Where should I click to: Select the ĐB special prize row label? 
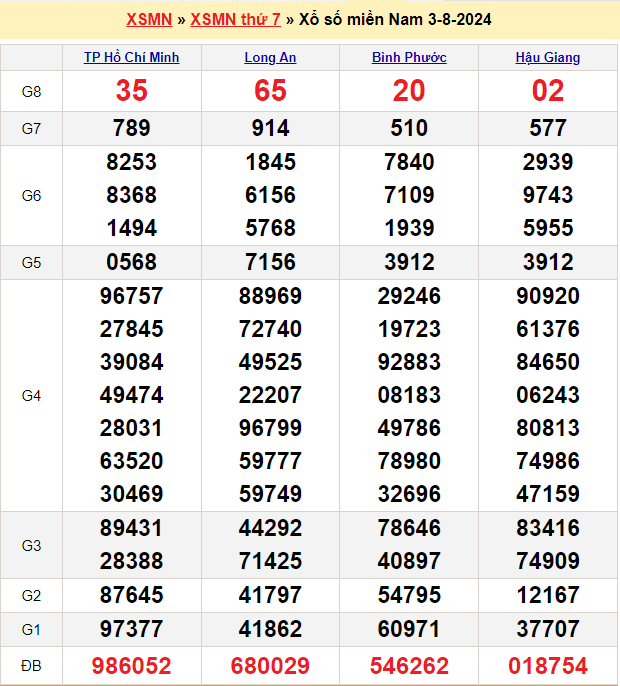click(x=31, y=665)
